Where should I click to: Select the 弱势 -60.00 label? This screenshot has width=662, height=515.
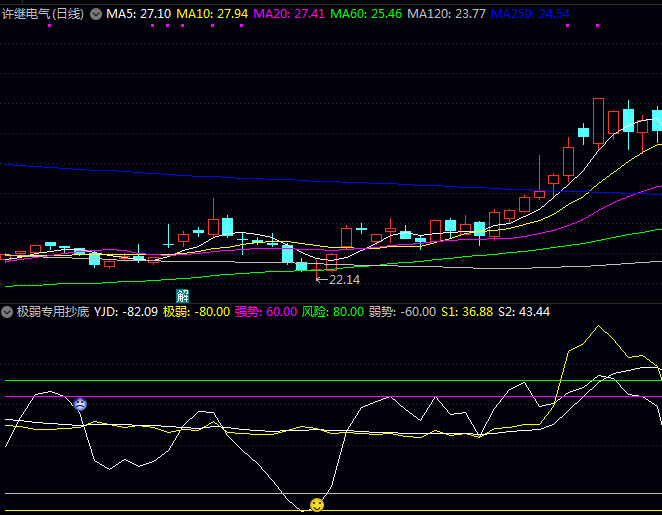pos(402,312)
